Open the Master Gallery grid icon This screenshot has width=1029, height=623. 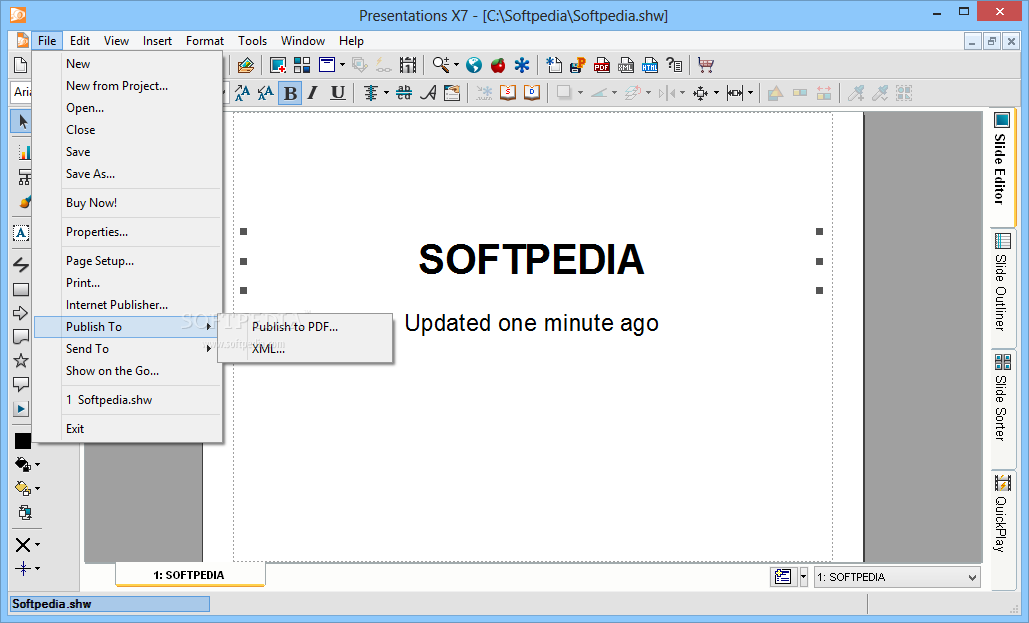click(302, 65)
